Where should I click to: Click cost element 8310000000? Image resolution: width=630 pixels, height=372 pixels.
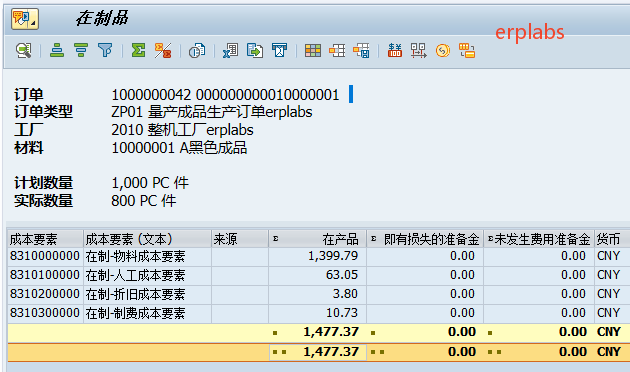click(45, 256)
